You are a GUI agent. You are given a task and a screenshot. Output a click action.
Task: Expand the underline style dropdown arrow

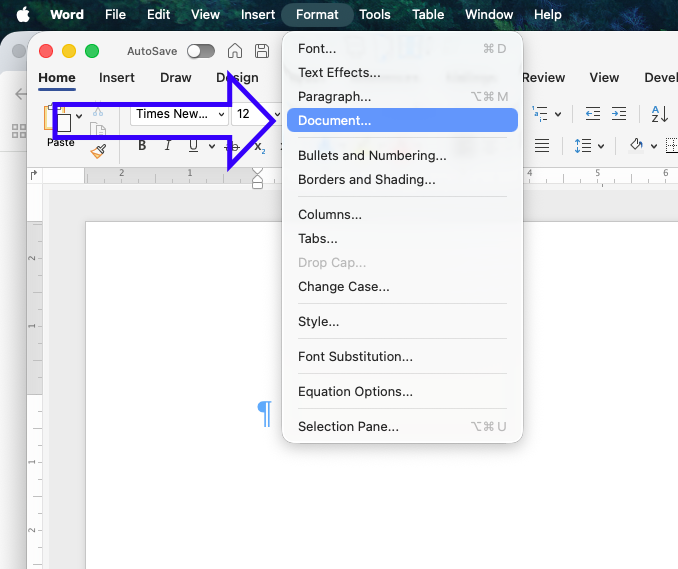point(212,146)
